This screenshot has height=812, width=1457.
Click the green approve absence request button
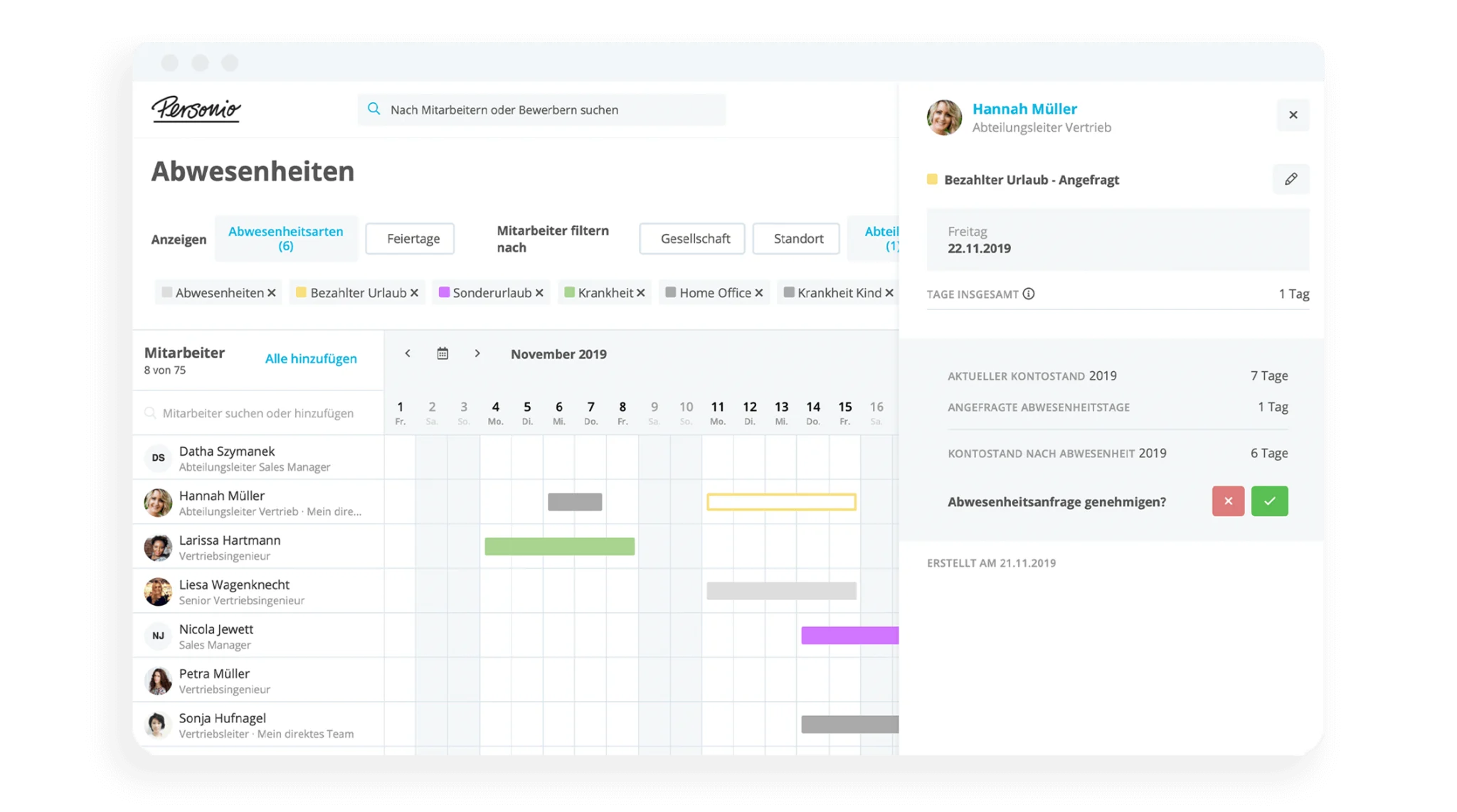pos(1269,501)
